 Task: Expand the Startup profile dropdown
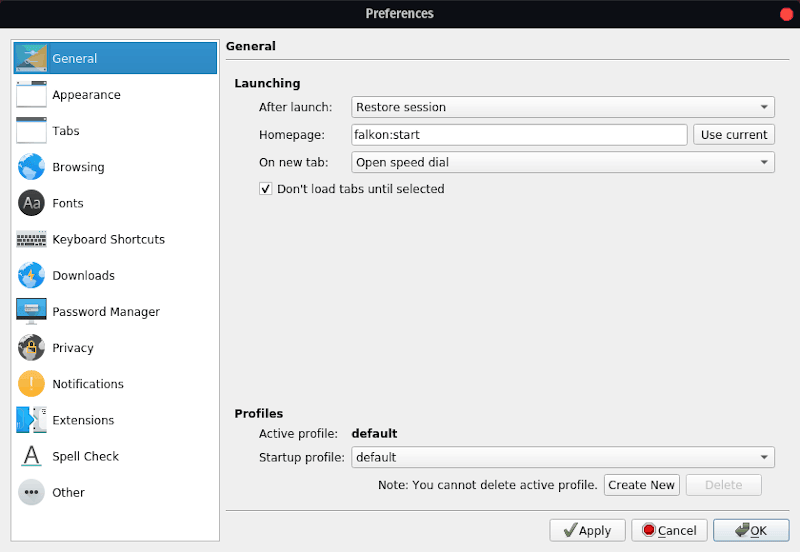[x=563, y=457]
